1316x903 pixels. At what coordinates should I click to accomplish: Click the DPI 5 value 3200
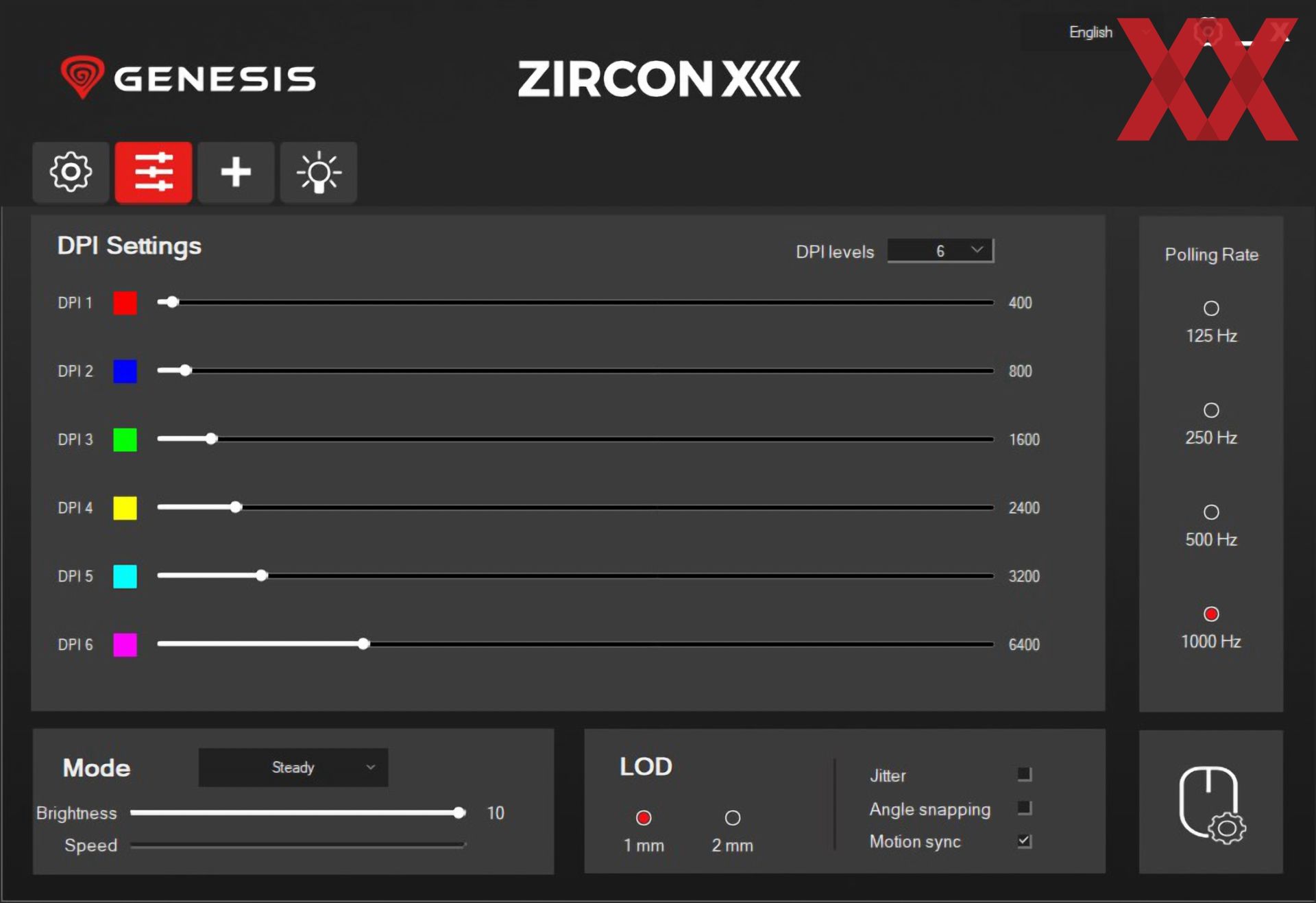pyautogui.click(x=1024, y=576)
